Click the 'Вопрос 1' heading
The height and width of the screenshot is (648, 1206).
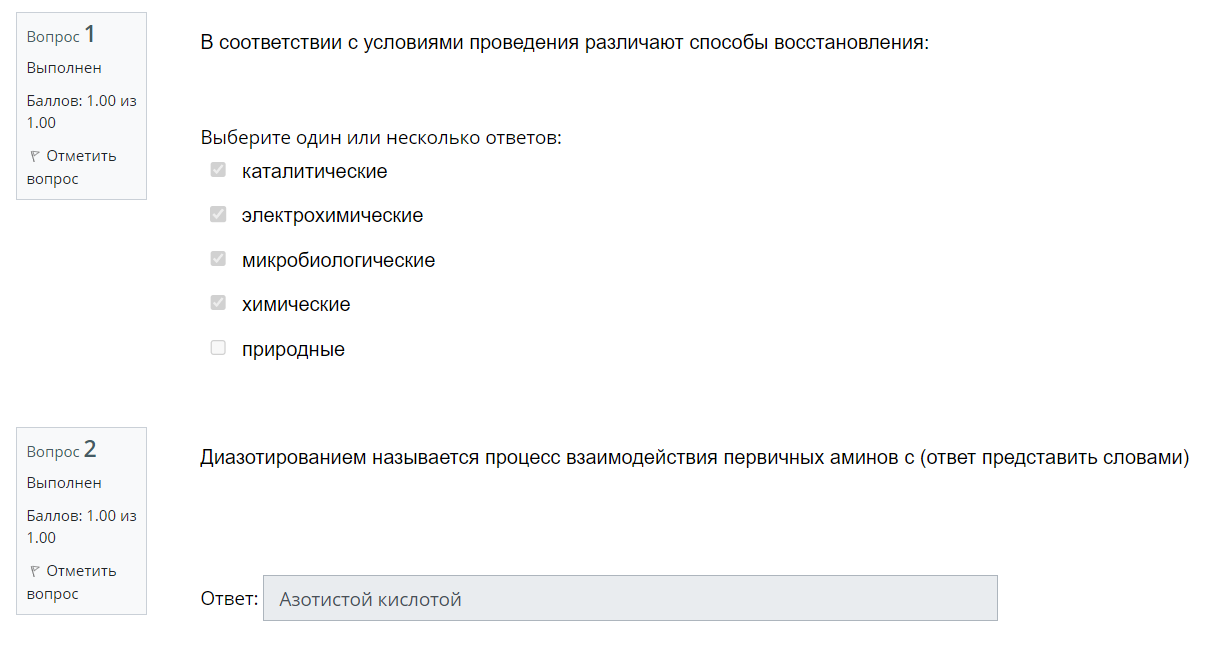click(61, 35)
